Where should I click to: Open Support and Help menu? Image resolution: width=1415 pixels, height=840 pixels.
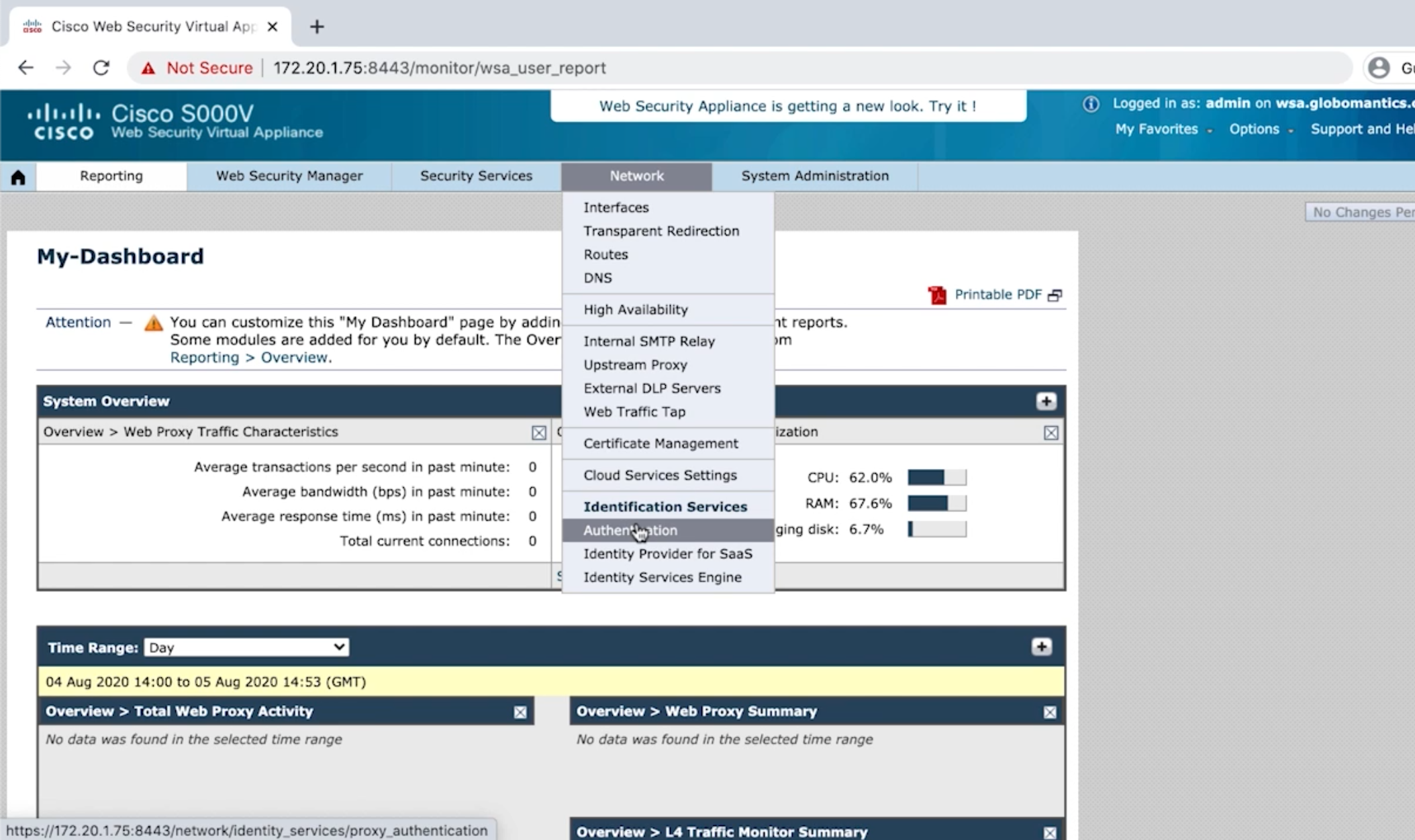click(x=1363, y=129)
